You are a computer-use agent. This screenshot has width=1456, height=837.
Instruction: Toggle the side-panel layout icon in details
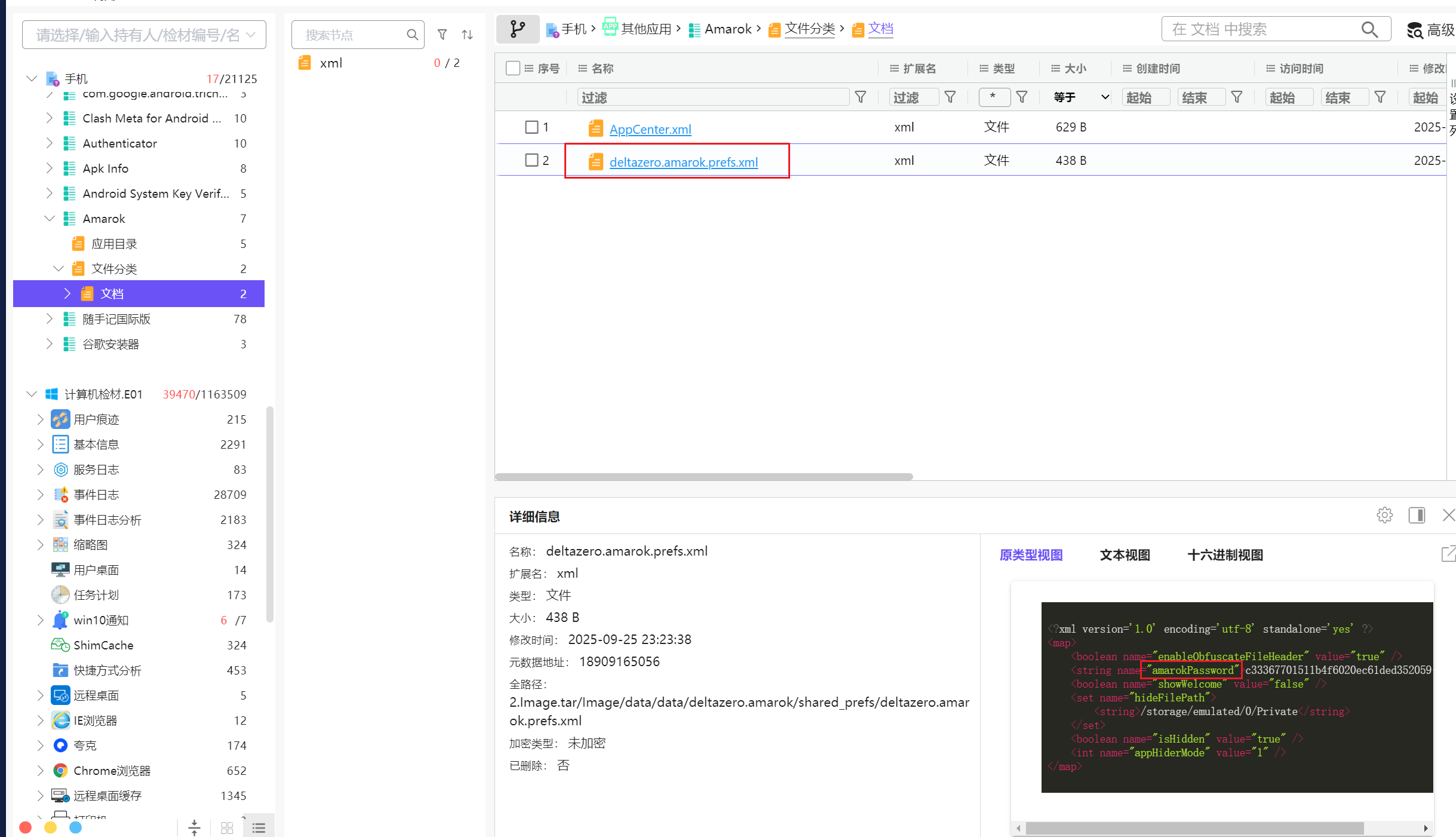click(x=1417, y=515)
